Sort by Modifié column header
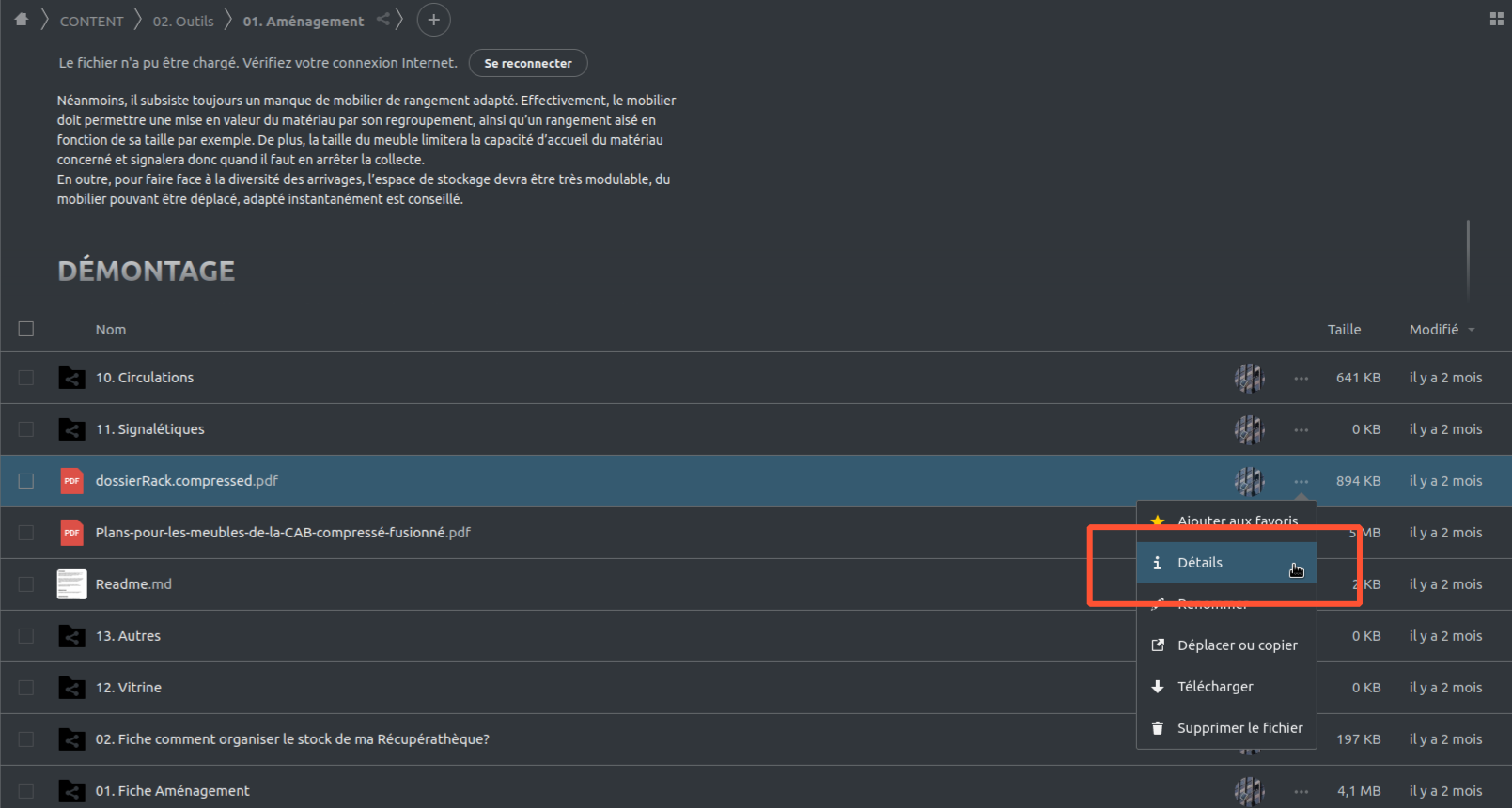Screen dimensions: 1512x808 tap(1434, 330)
